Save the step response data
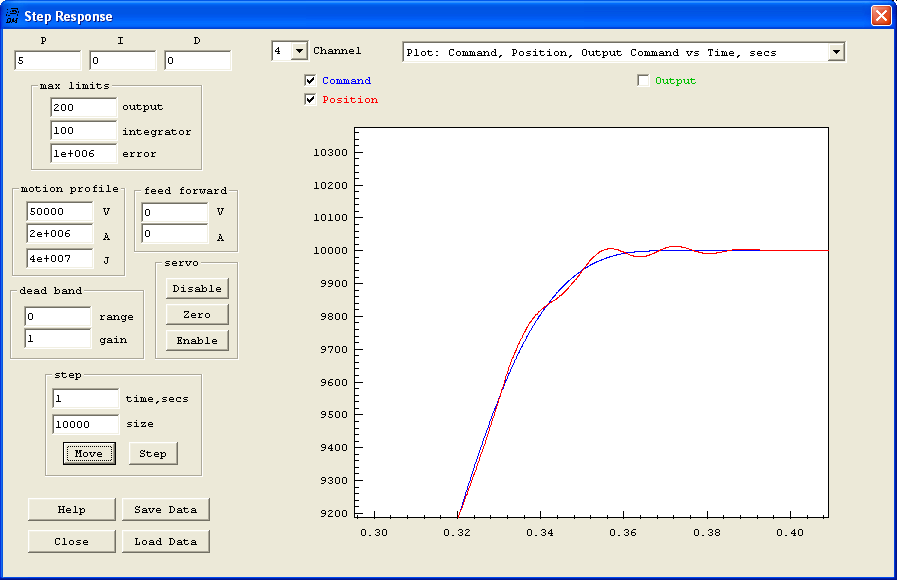Image resolution: width=897 pixels, height=580 pixels. (x=165, y=510)
